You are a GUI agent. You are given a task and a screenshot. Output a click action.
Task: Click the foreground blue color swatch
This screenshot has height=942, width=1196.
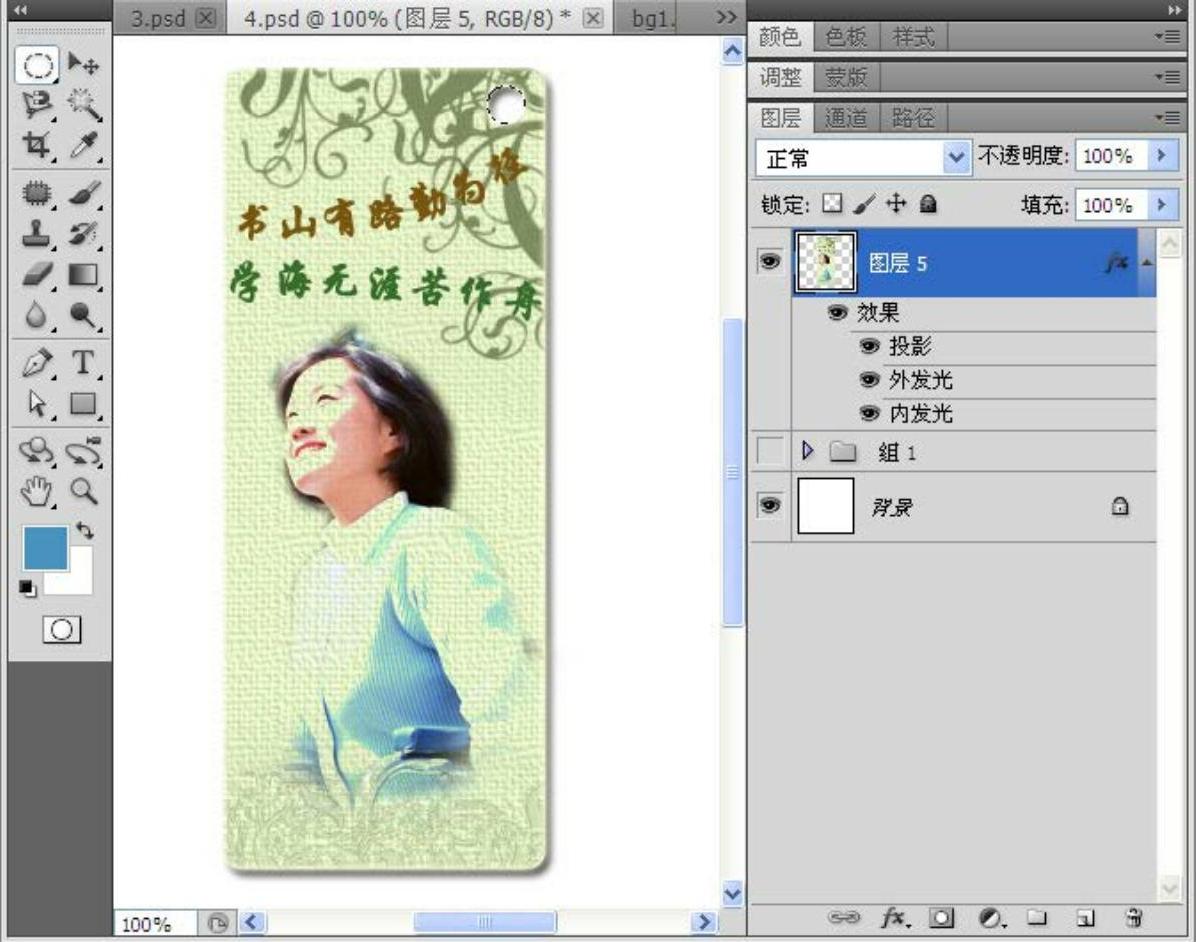pos(45,547)
